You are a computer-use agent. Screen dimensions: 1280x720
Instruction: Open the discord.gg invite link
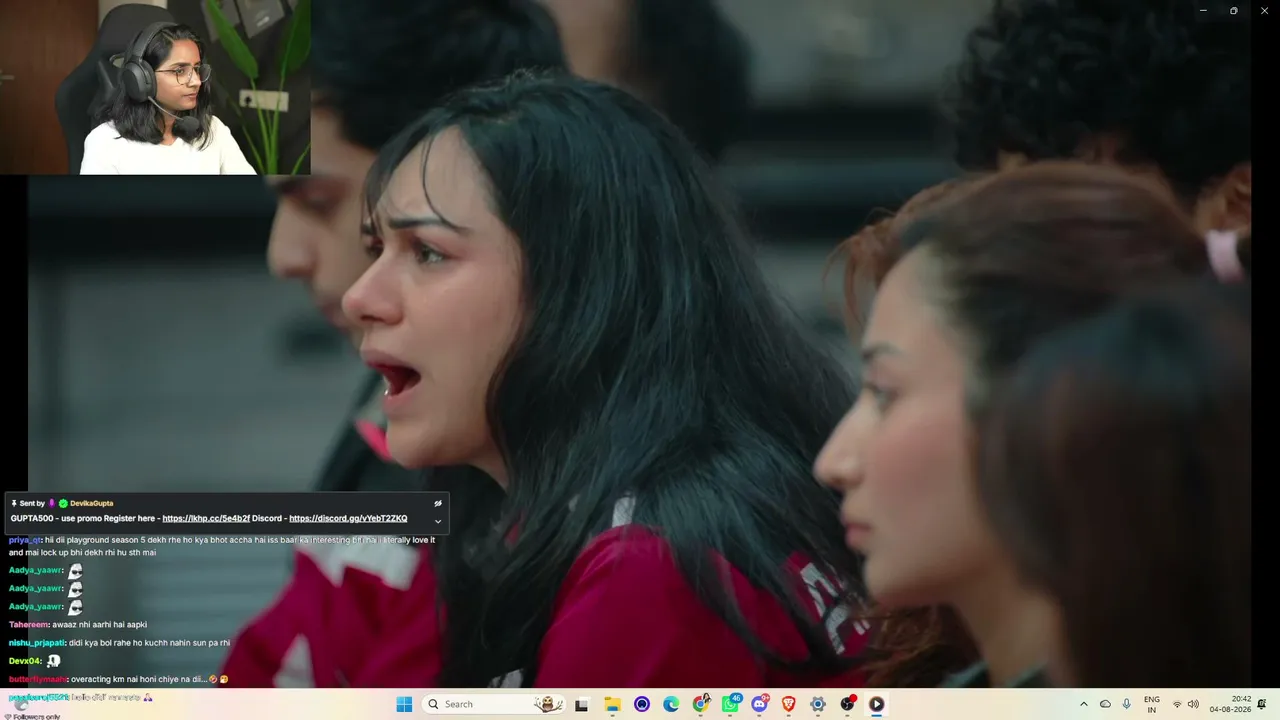348,518
